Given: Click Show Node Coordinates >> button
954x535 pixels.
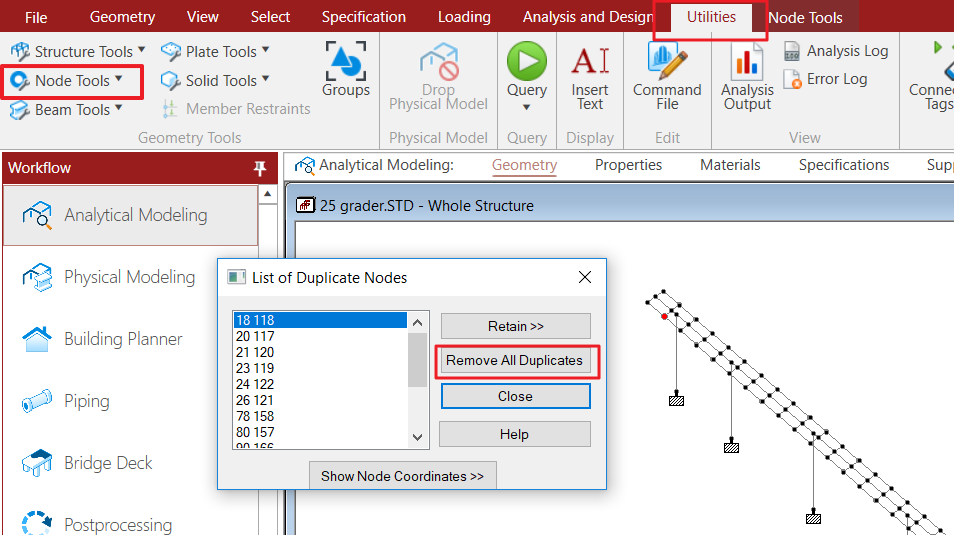Looking at the screenshot, I should point(403,476).
